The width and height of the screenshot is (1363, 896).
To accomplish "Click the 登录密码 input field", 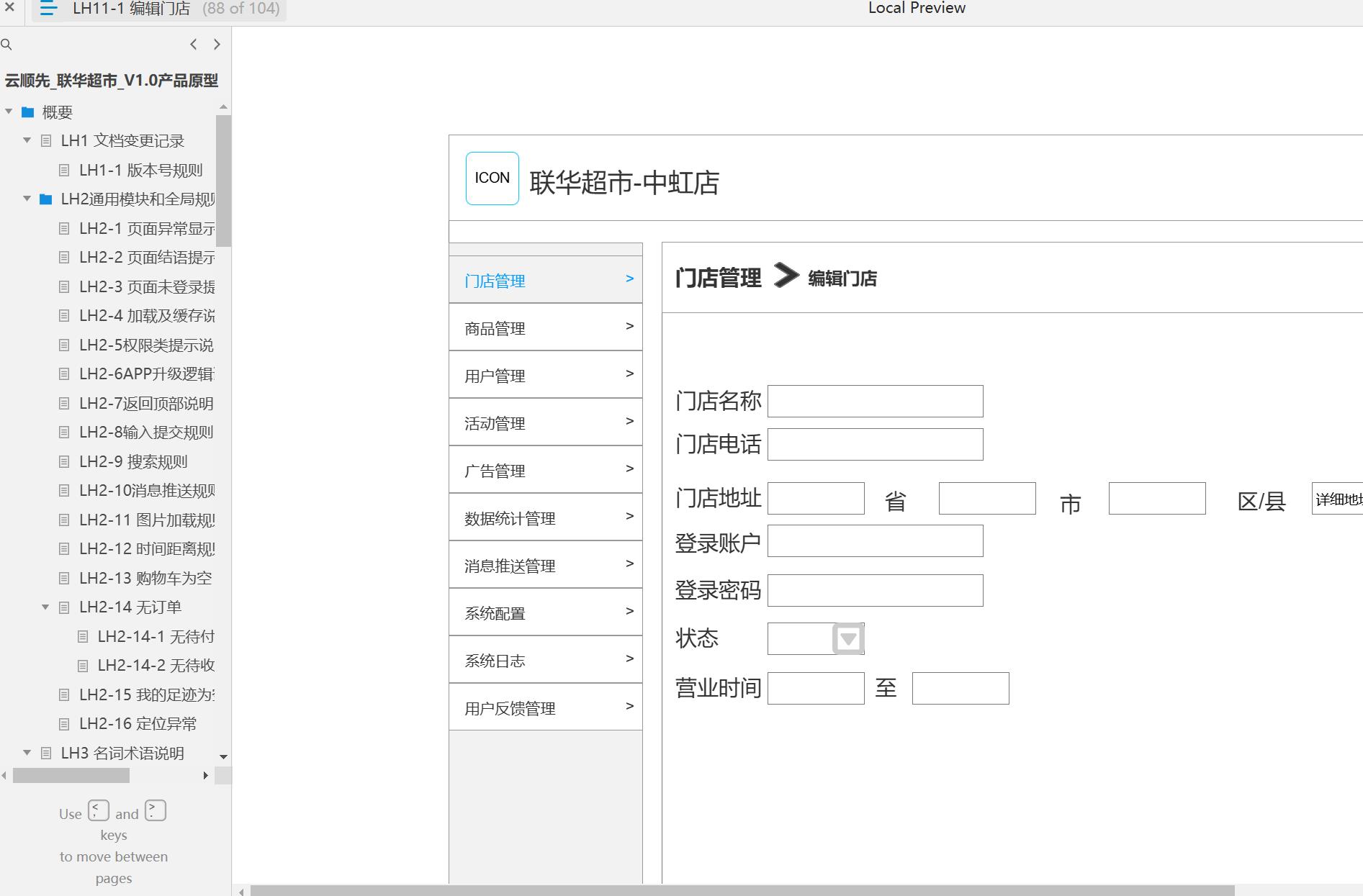I will tap(876, 591).
